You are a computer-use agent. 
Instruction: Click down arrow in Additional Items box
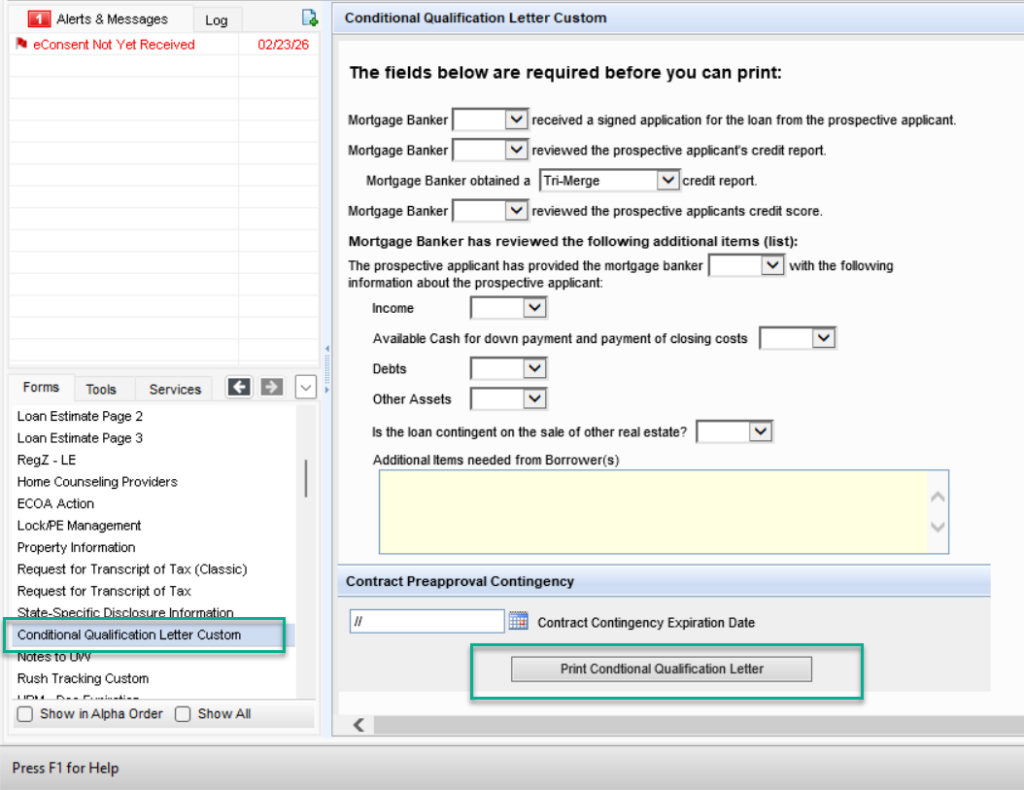pos(937,526)
